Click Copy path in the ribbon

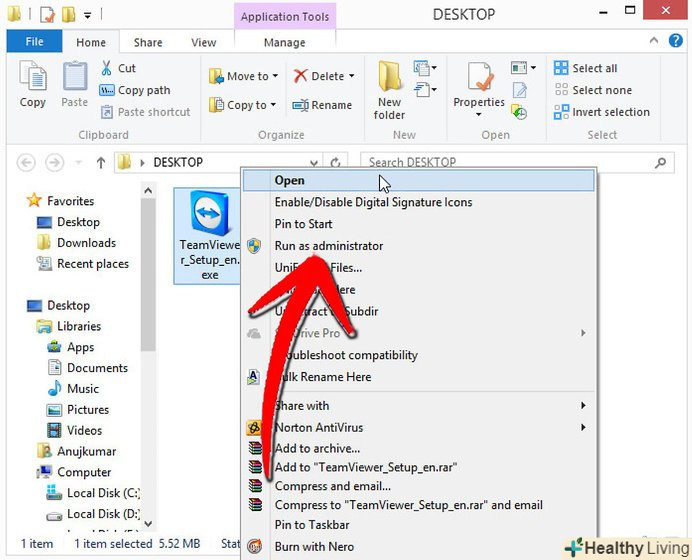(x=135, y=90)
